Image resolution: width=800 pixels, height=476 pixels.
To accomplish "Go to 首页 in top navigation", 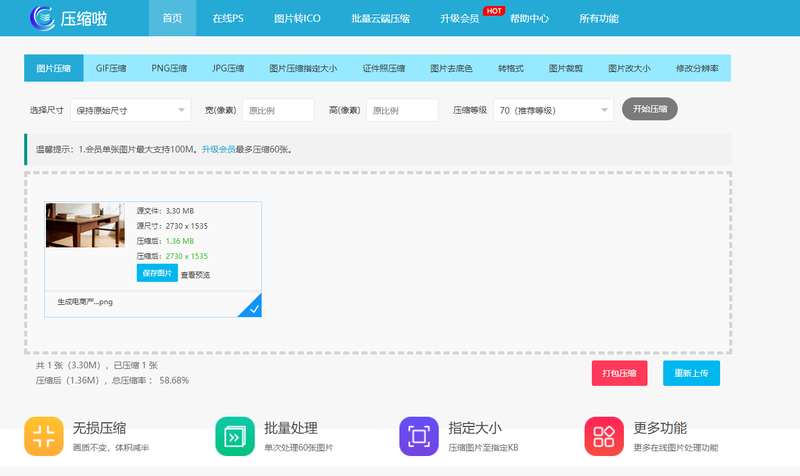I will [172, 18].
